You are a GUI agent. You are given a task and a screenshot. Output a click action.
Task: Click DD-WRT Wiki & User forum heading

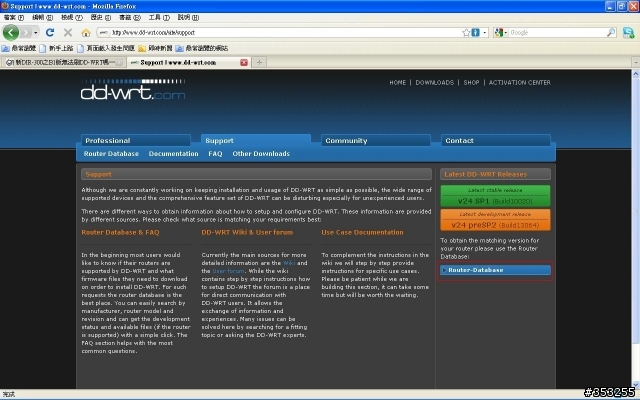click(x=247, y=232)
